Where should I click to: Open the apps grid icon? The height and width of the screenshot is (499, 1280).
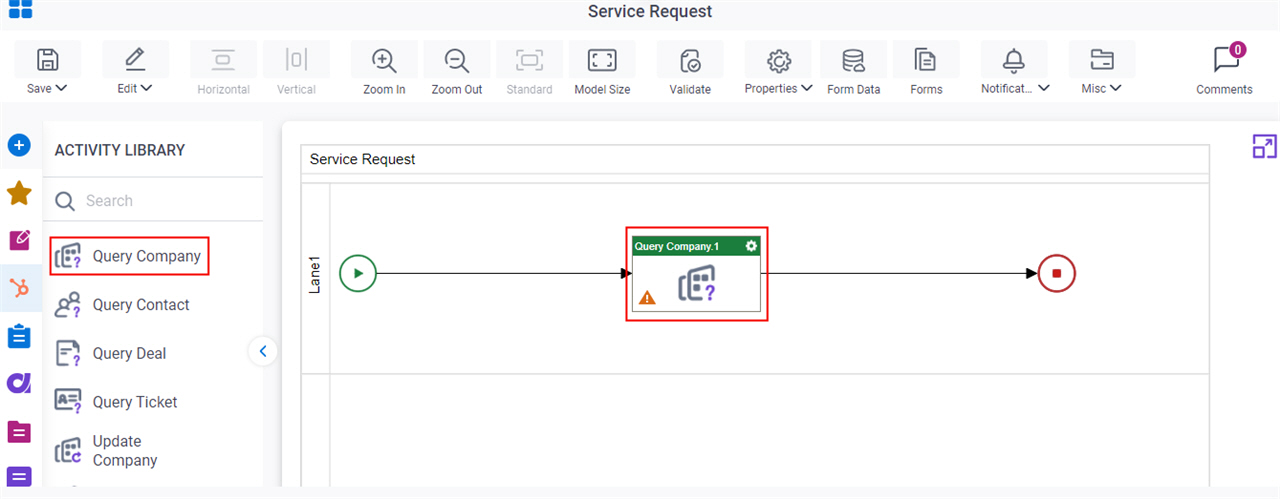click(20, 10)
